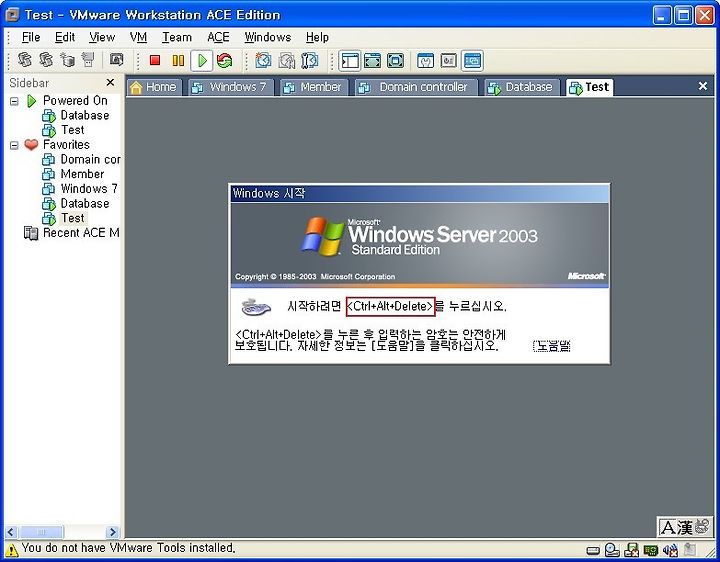Select Member in Favorites

(82, 174)
